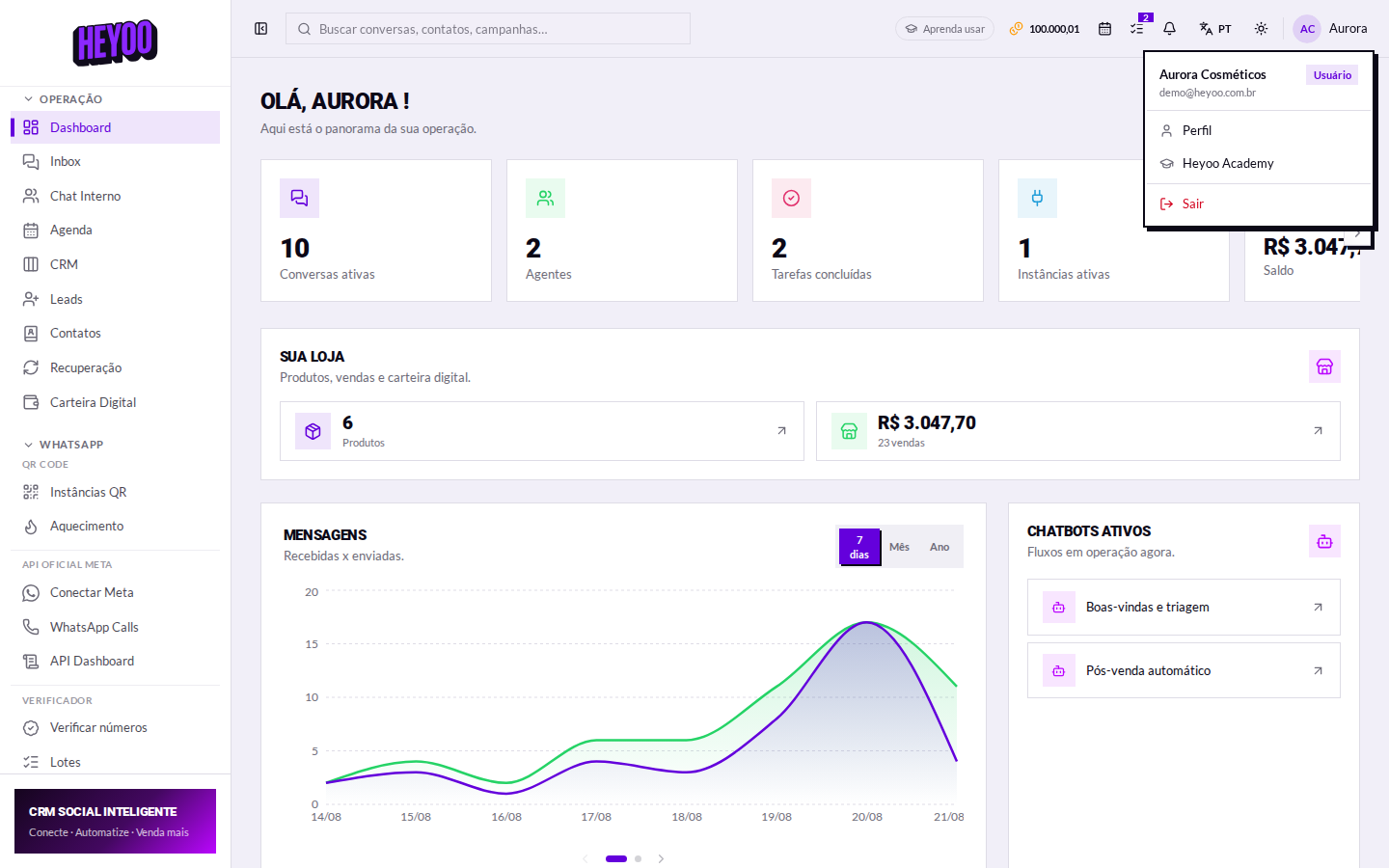Open Aquecimento in the sidebar
The width and height of the screenshot is (1389, 868).
coord(115,527)
